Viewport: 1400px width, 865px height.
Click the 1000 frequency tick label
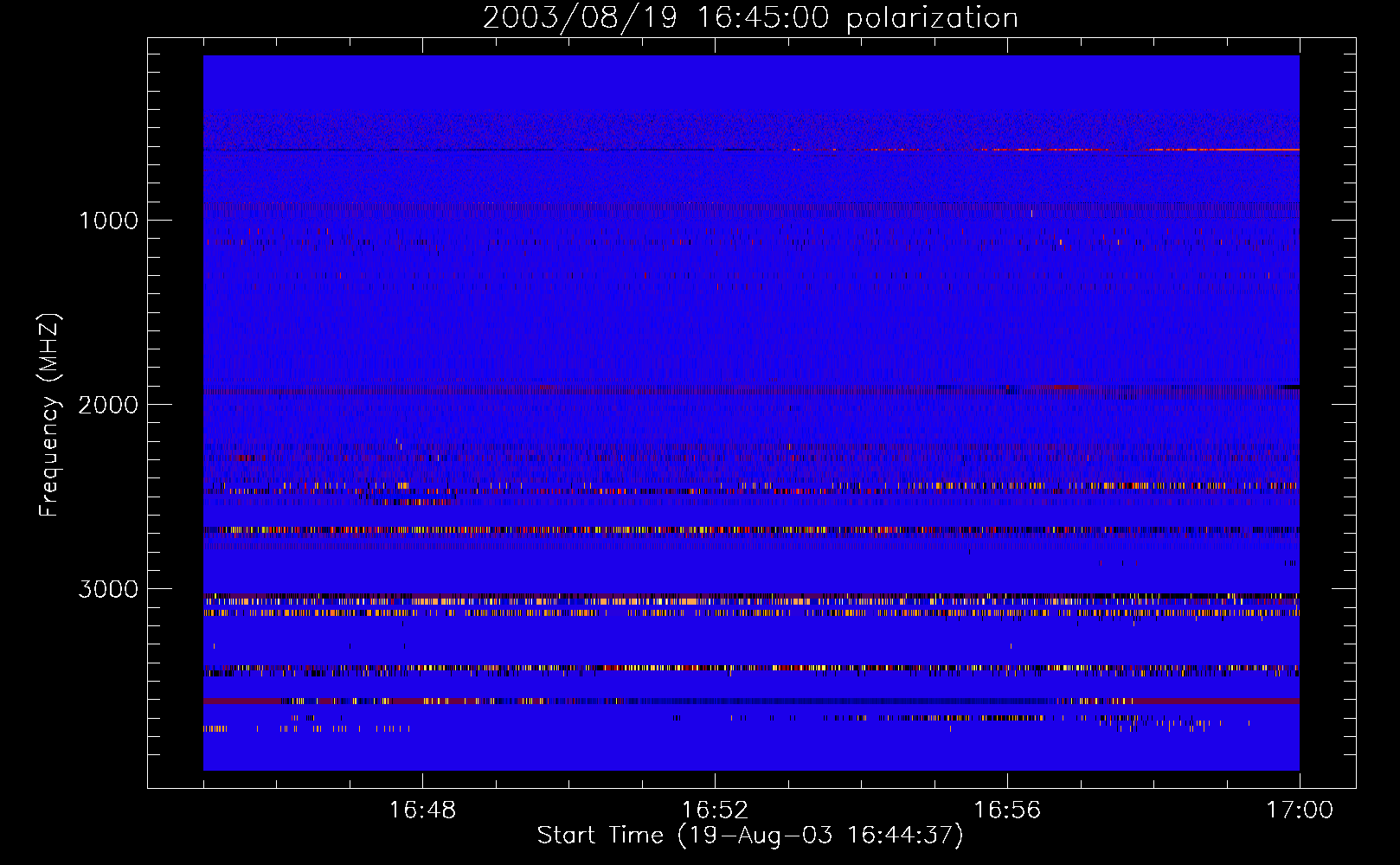coord(108,221)
